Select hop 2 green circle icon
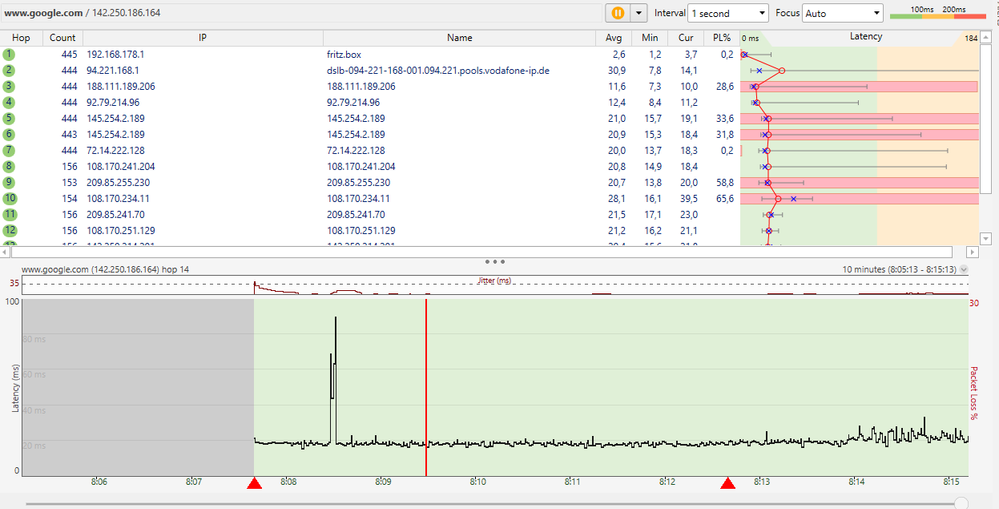Viewport: 999px width, 509px height. point(9,71)
